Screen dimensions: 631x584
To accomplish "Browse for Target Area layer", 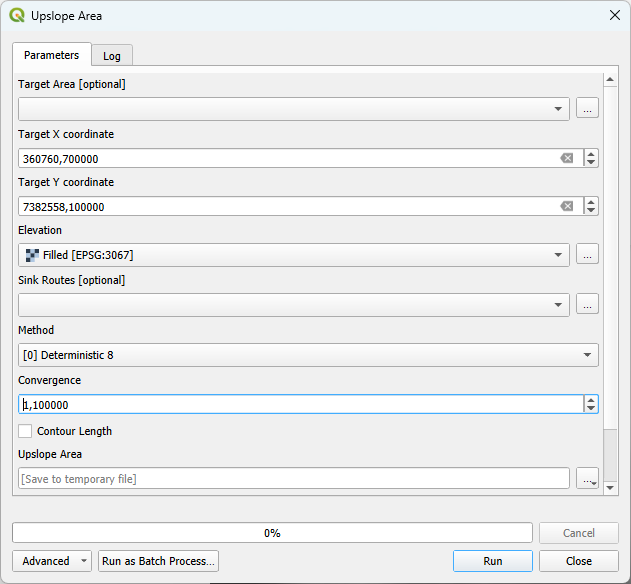I will click(x=587, y=109).
